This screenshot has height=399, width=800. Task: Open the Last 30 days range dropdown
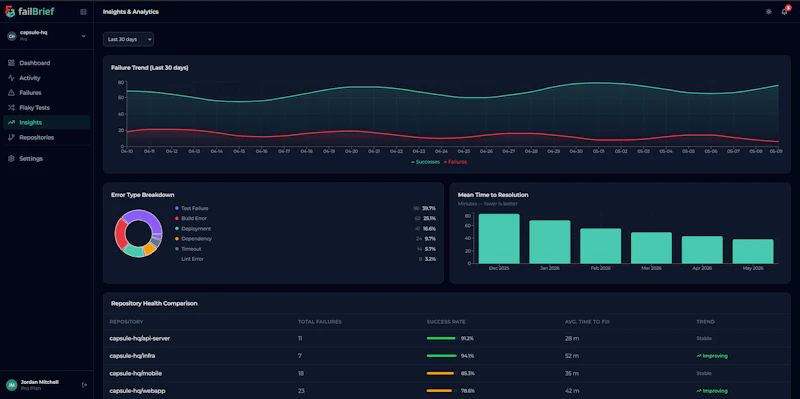click(128, 39)
